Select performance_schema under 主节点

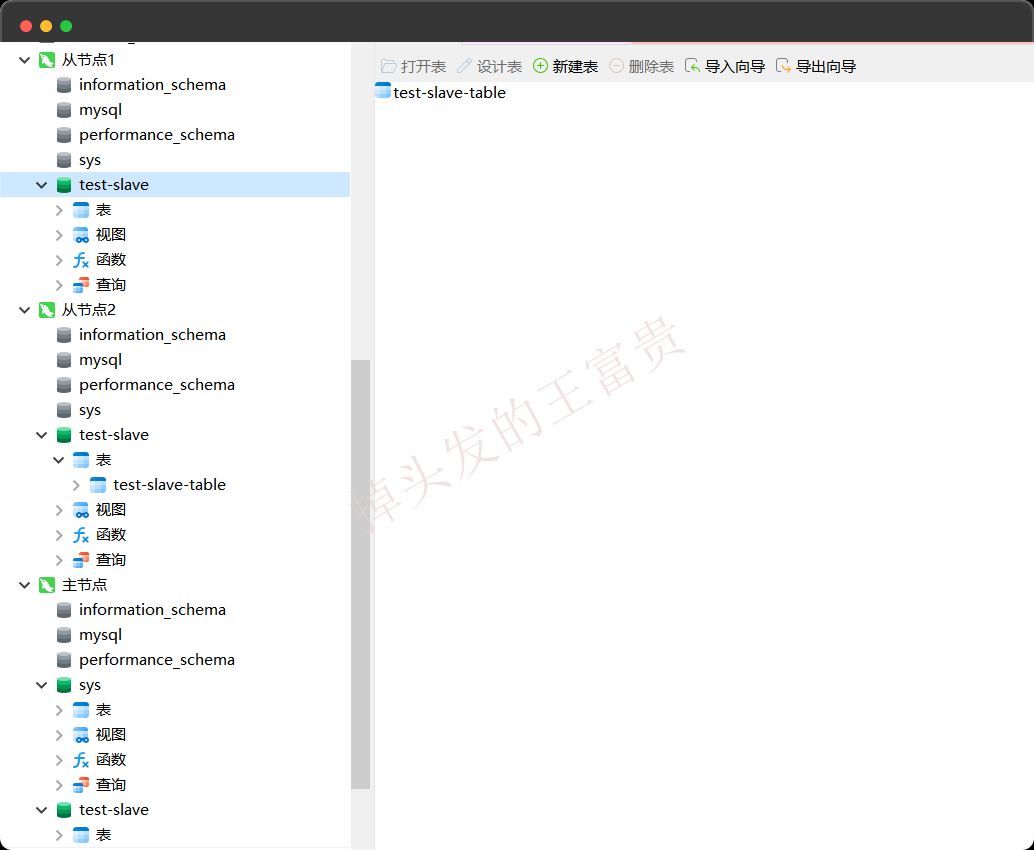157,660
